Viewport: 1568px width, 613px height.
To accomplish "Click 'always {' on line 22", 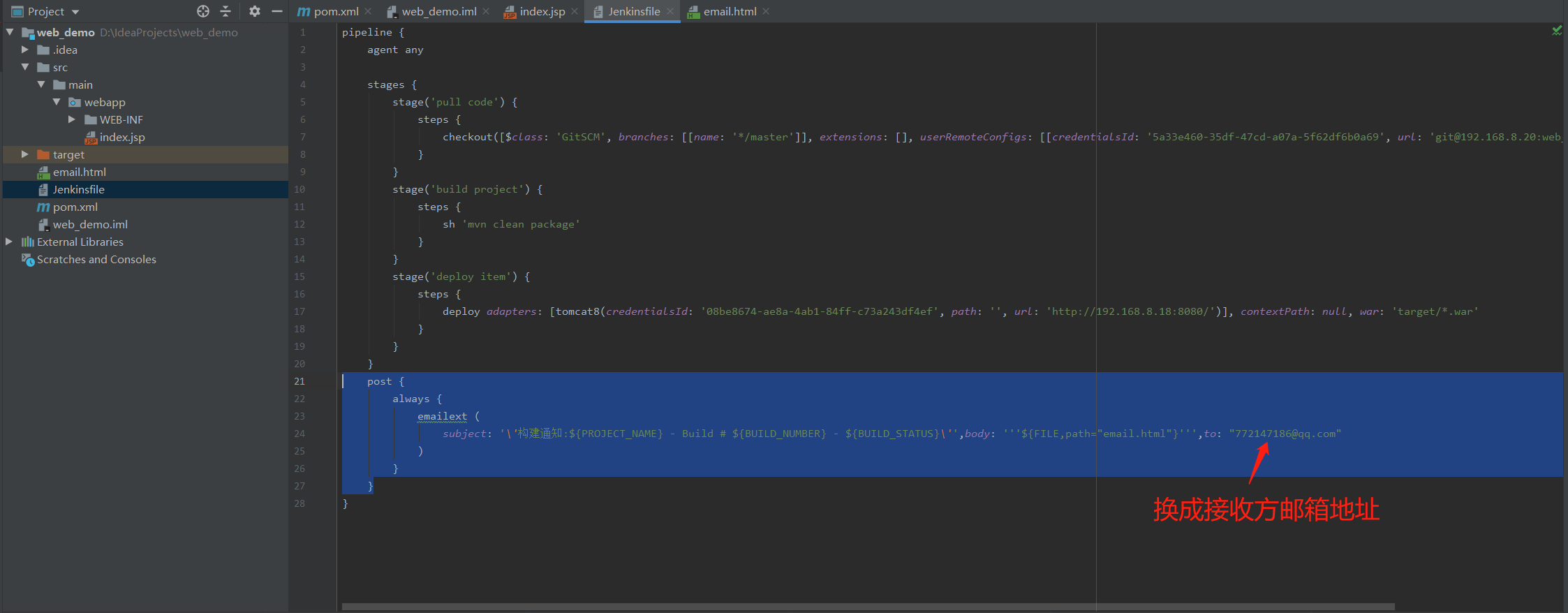I will click(417, 399).
